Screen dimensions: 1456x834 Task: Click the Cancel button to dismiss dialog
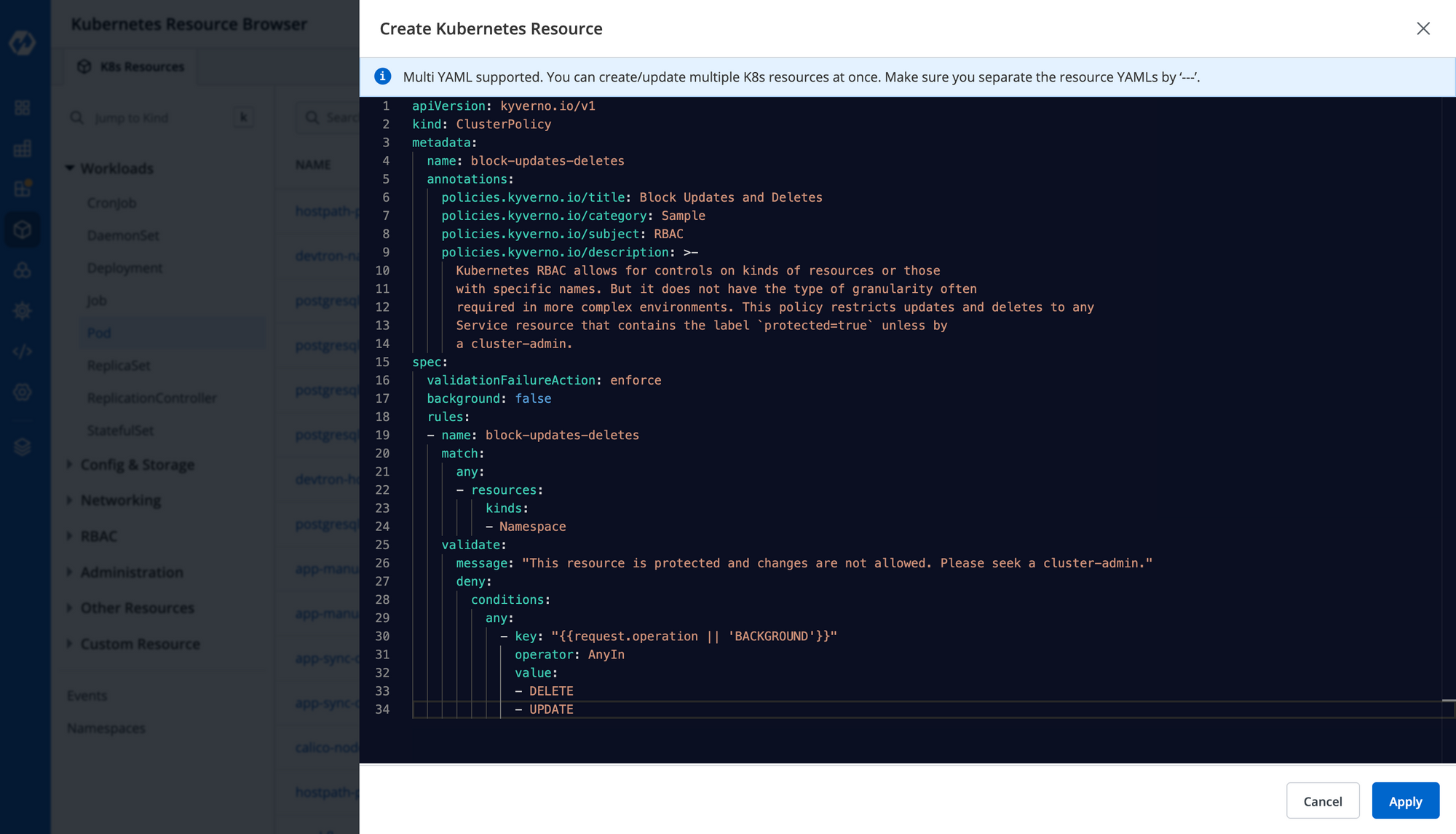coord(1323,800)
